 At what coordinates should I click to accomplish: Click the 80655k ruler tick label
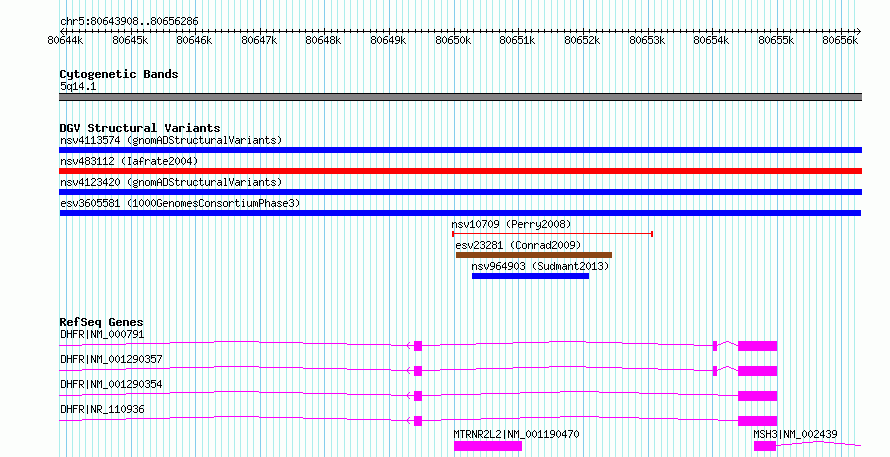click(776, 40)
